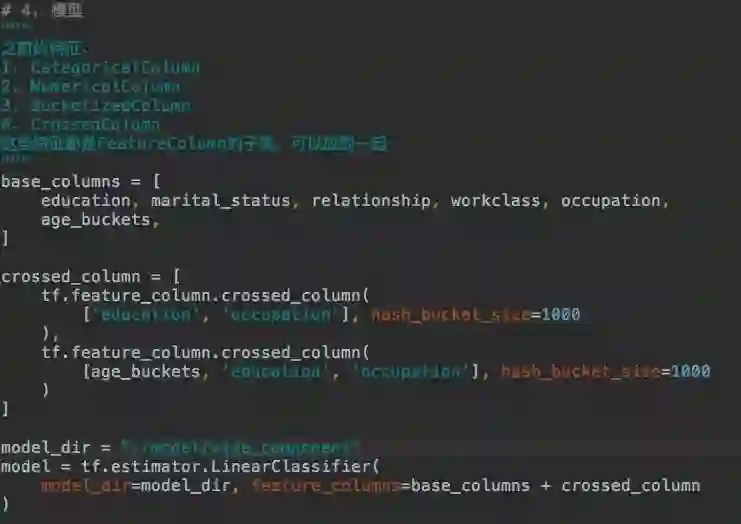Click the 'education' string in first crossed column
The image size is (741, 524).
point(146,315)
